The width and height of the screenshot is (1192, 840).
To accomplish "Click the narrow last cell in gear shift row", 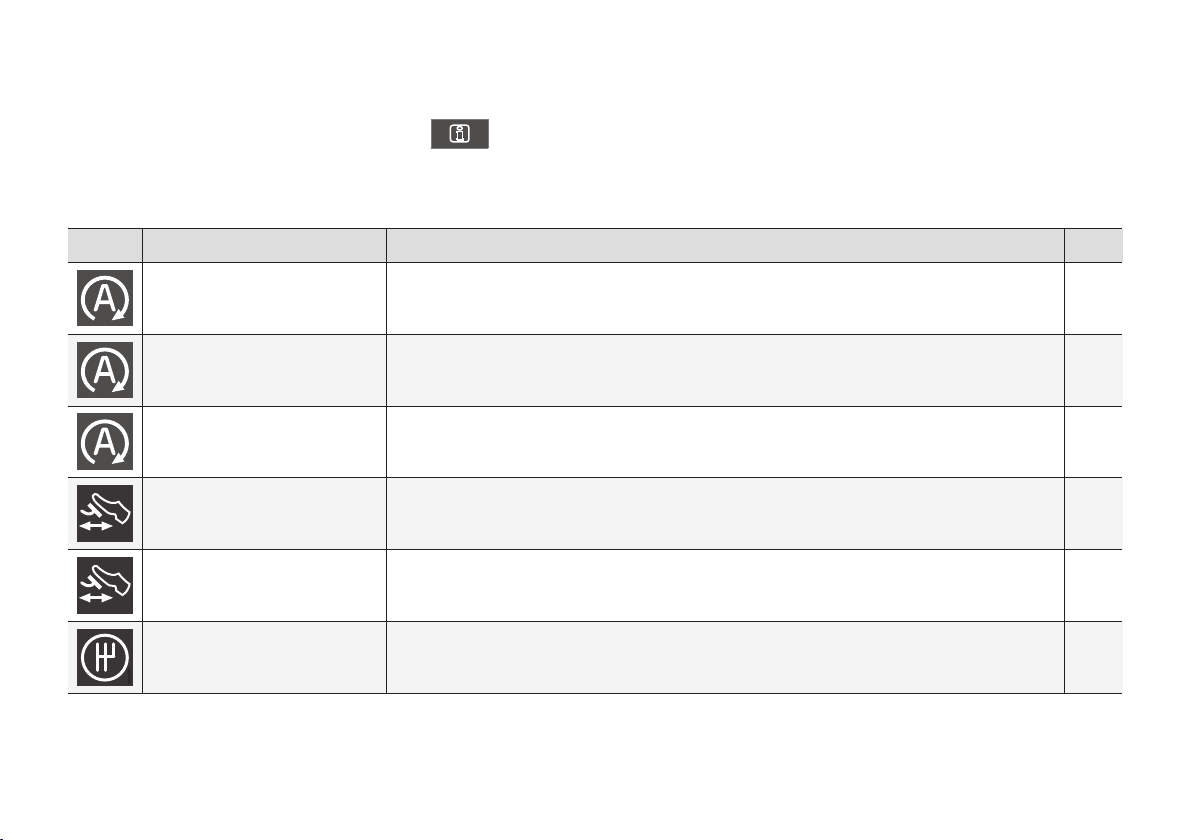I will click(1093, 658).
